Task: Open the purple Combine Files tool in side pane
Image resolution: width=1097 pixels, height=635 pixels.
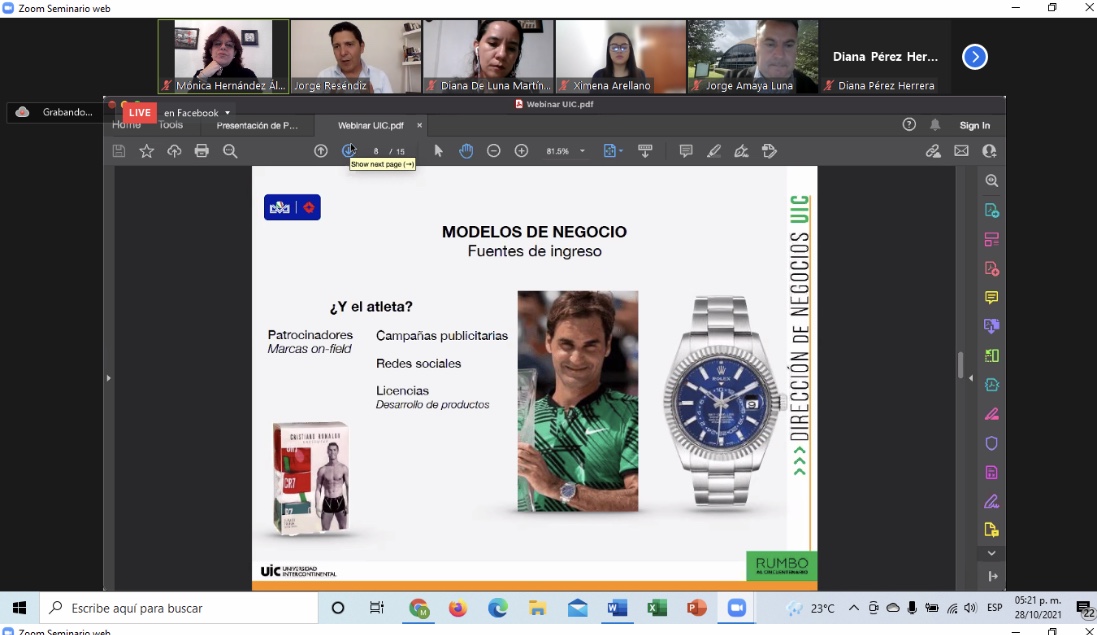Action: click(x=991, y=327)
